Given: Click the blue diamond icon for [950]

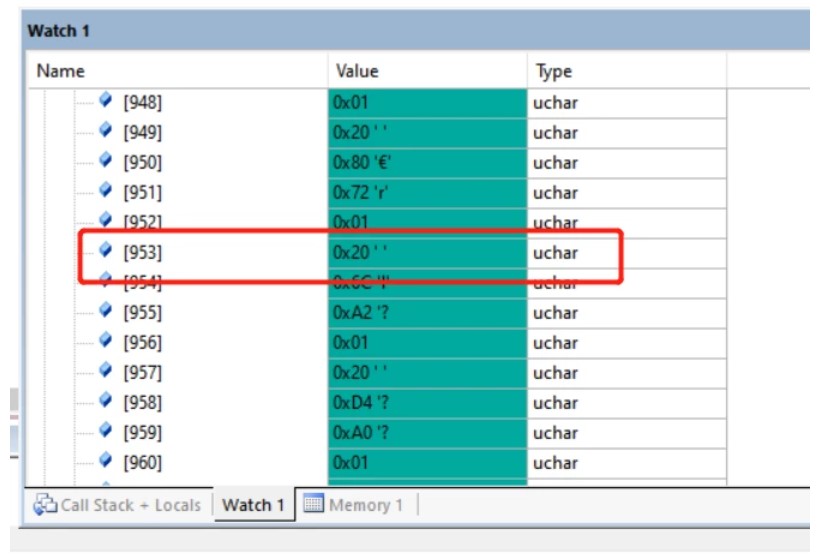Looking at the screenshot, I should 106,159.
